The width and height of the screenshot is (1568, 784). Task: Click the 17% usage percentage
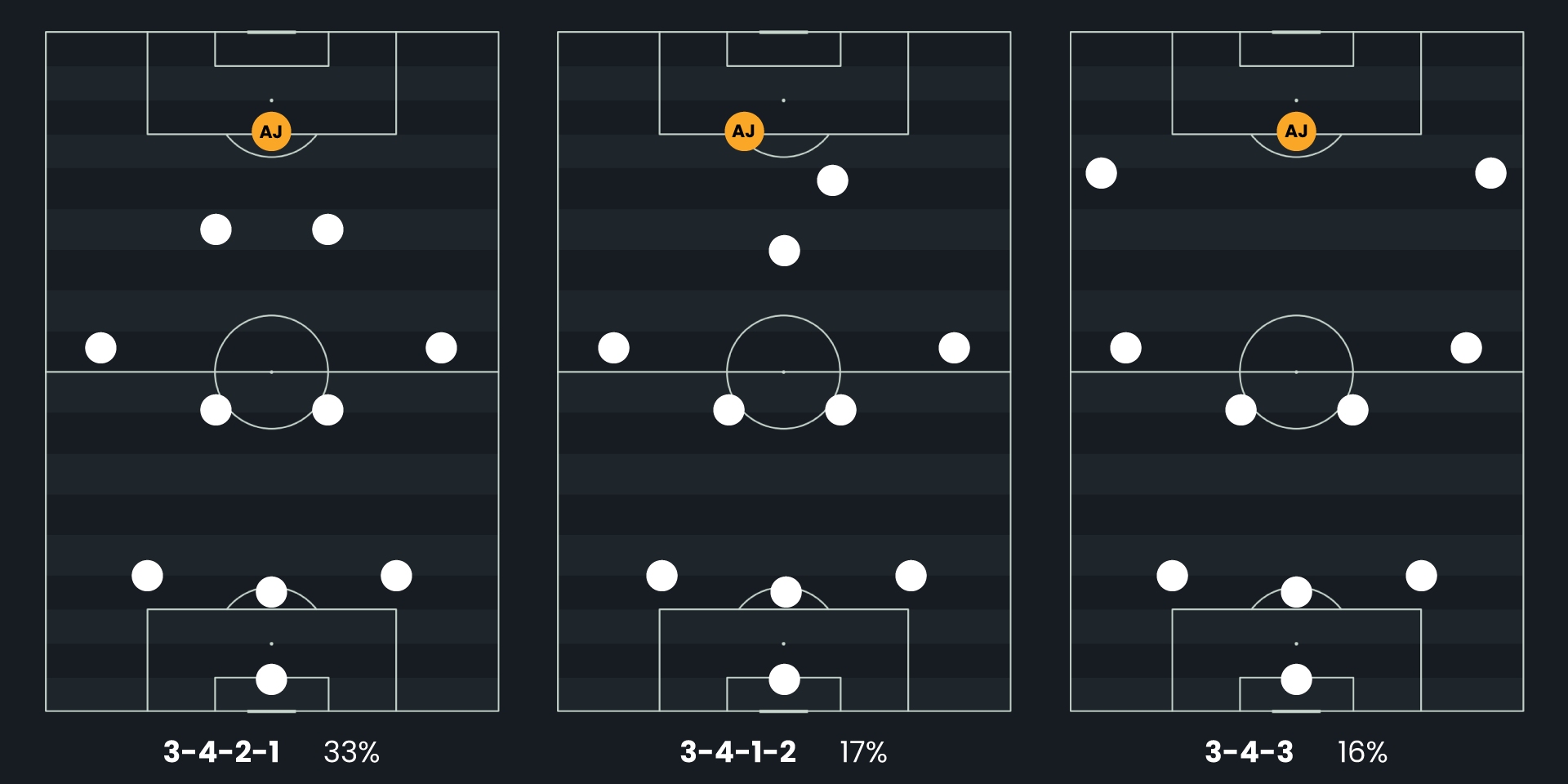(863, 752)
